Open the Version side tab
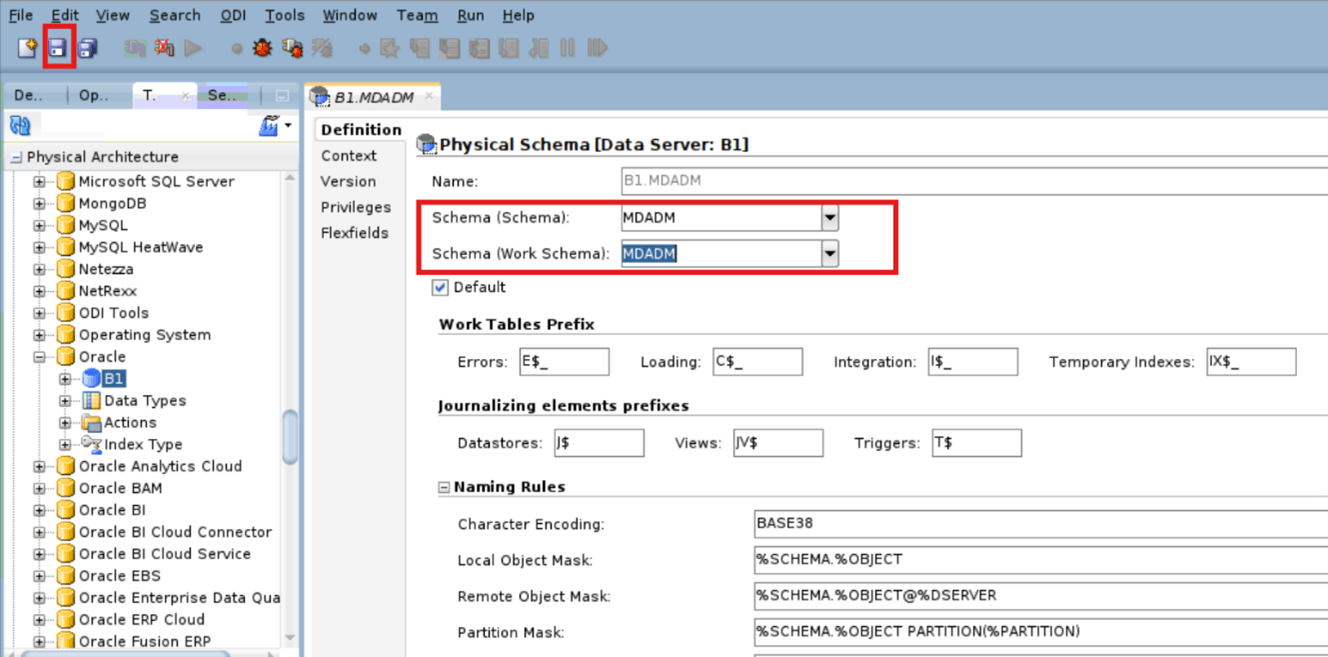 pos(348,181)
